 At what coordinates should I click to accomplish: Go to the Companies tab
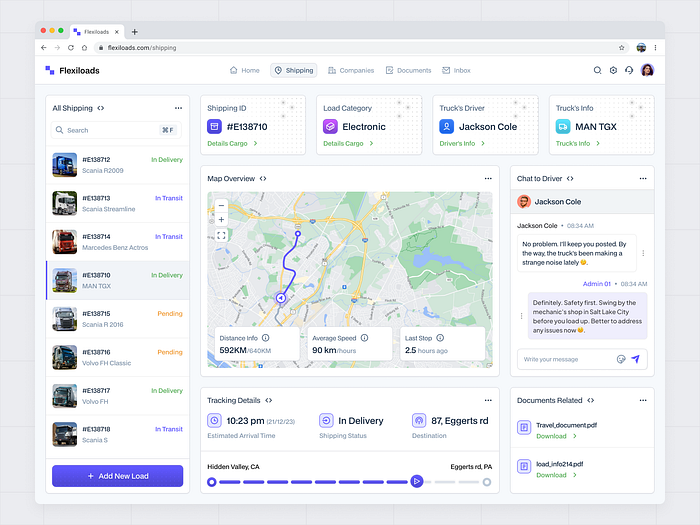tap(350, 71)
